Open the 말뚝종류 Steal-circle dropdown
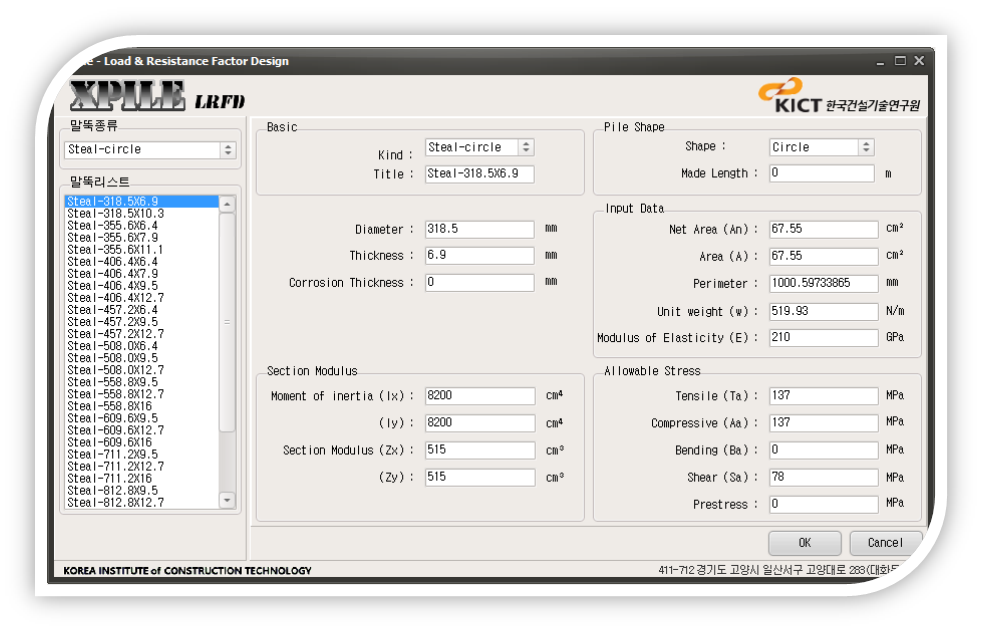983x632 pixels. click(150, 150)
